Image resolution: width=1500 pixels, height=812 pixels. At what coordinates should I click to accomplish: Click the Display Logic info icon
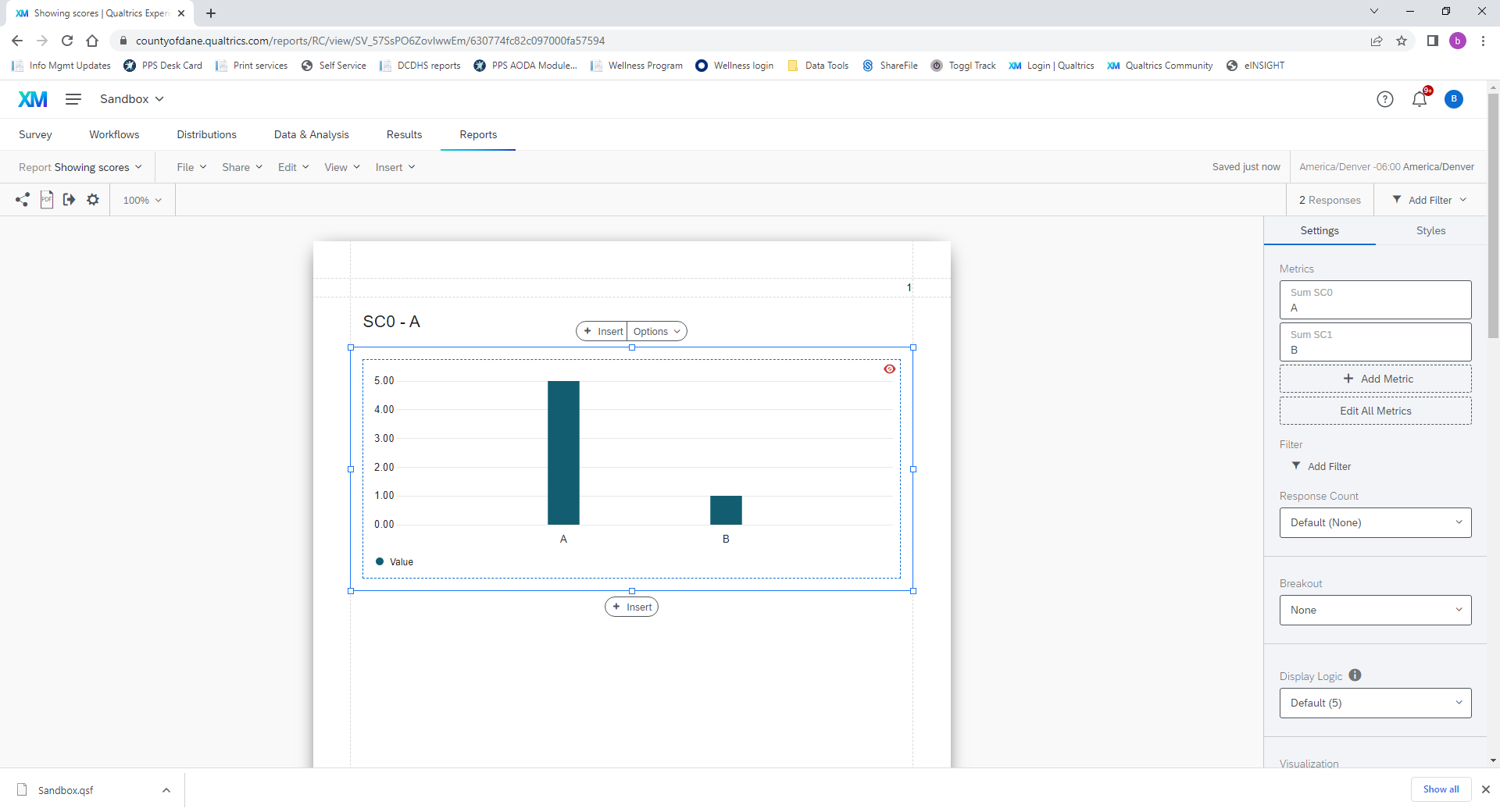[x=1355, y=675]
